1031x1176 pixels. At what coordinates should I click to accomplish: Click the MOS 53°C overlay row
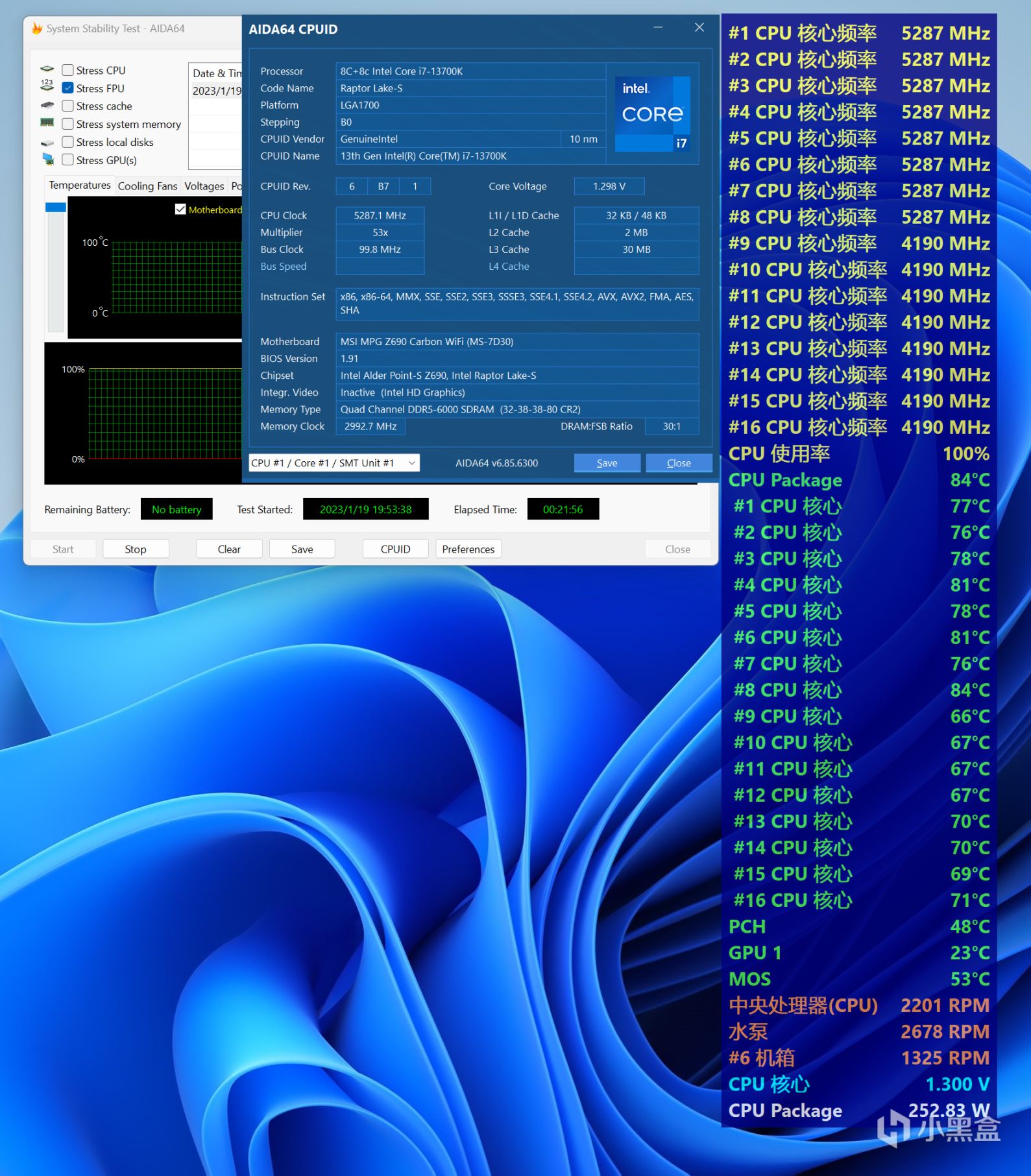[859, 979]
